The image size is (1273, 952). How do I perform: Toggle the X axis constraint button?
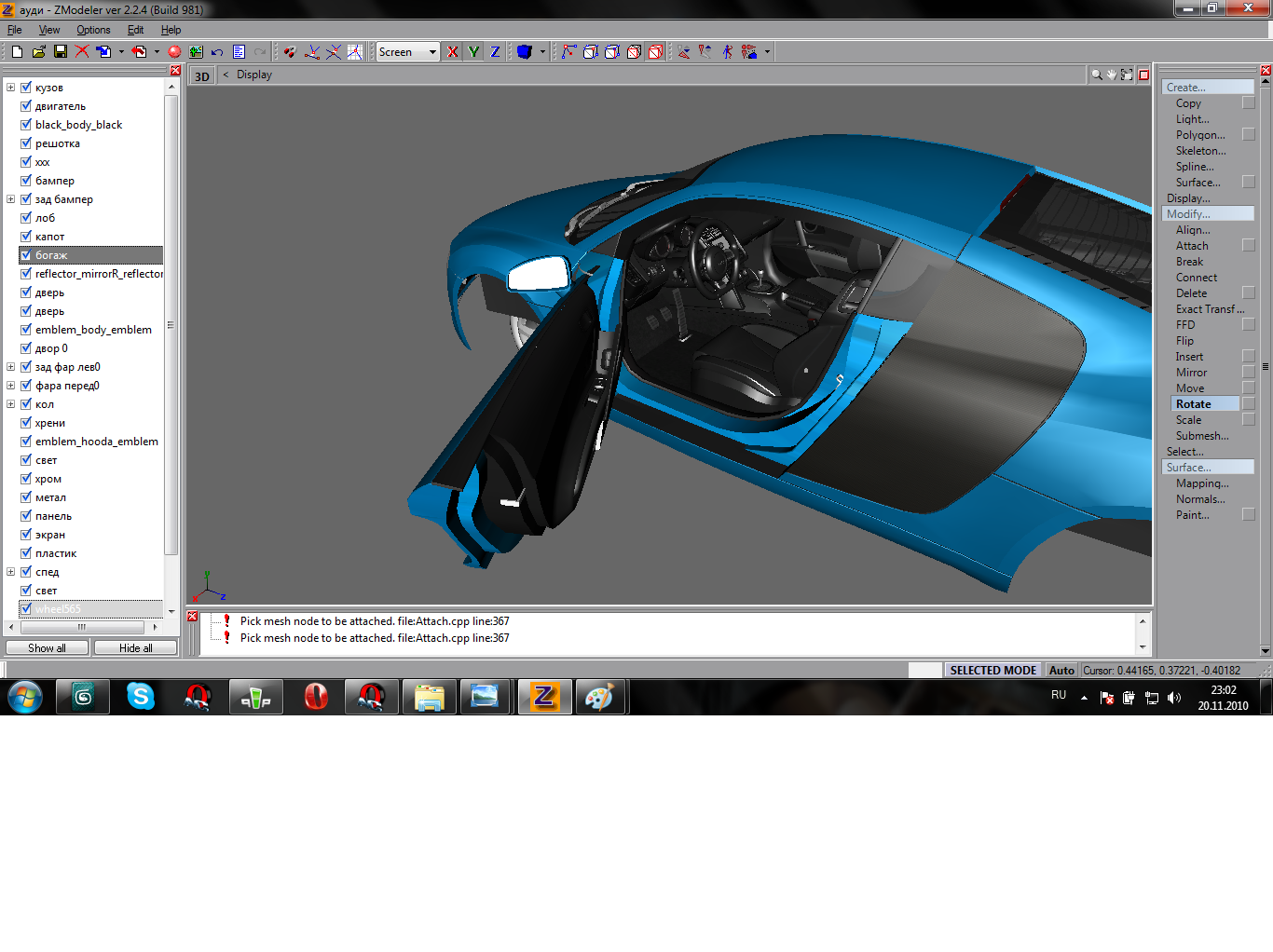coord(453,52)
